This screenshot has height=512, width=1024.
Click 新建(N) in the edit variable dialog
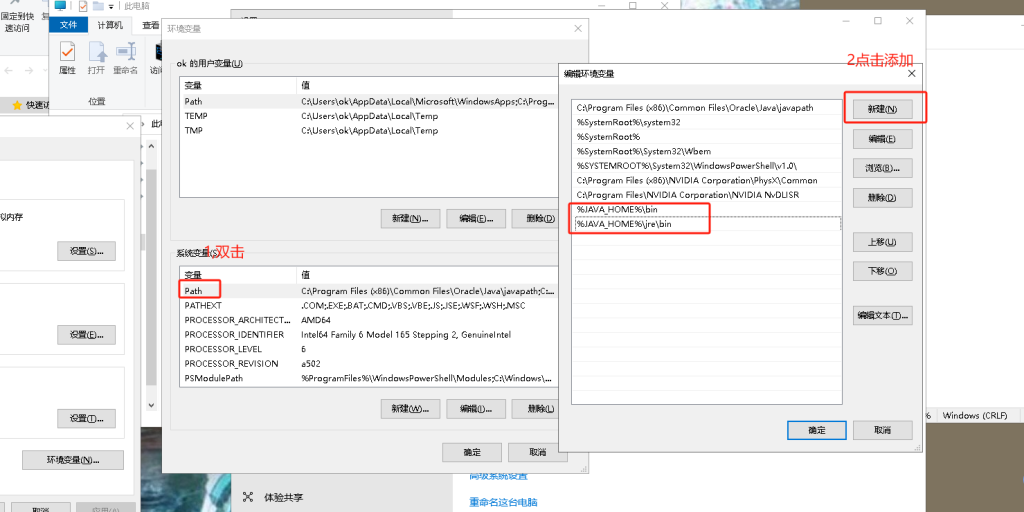pyautogui.click(x=882, y=108)
